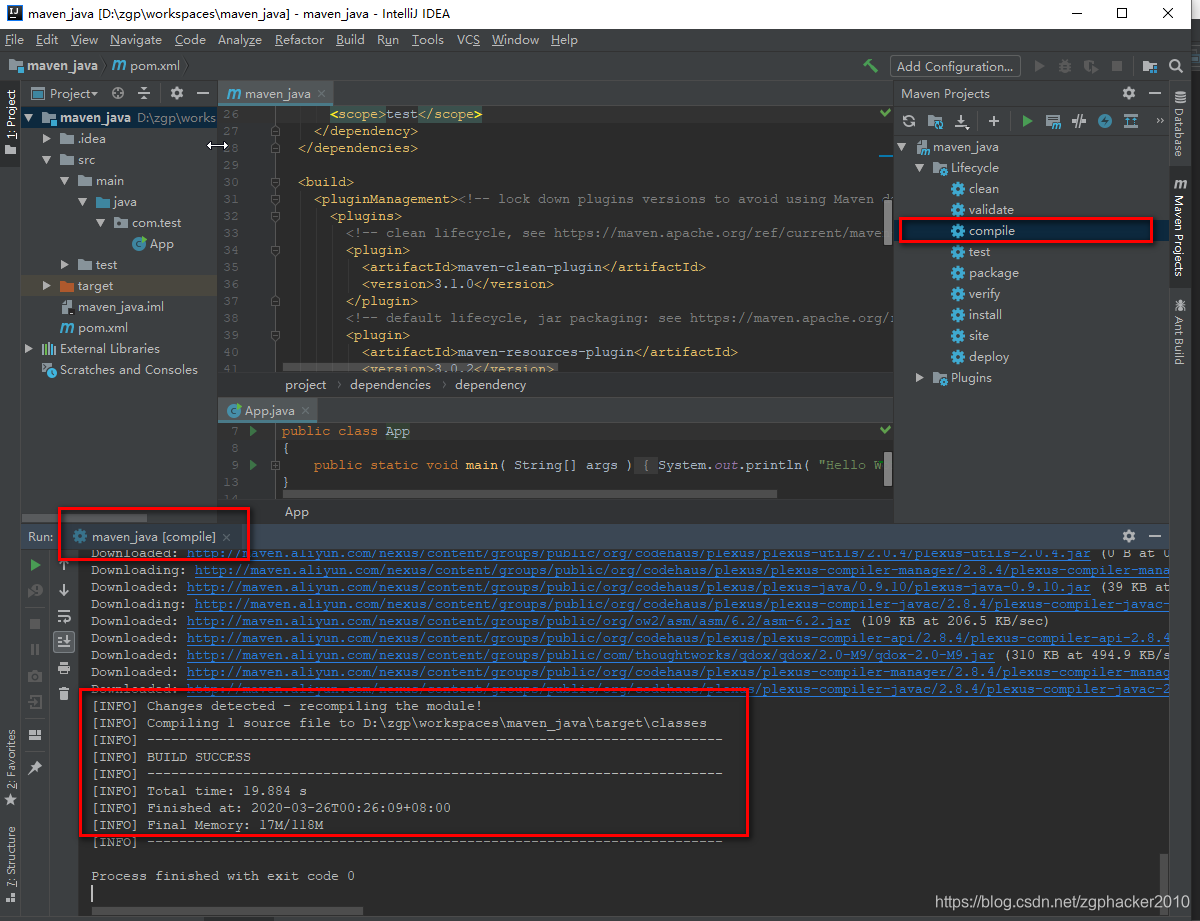Viewport: 1200px width, 921px height.
Task: Select the package lifecycle goal
Action: pos(993,273)
